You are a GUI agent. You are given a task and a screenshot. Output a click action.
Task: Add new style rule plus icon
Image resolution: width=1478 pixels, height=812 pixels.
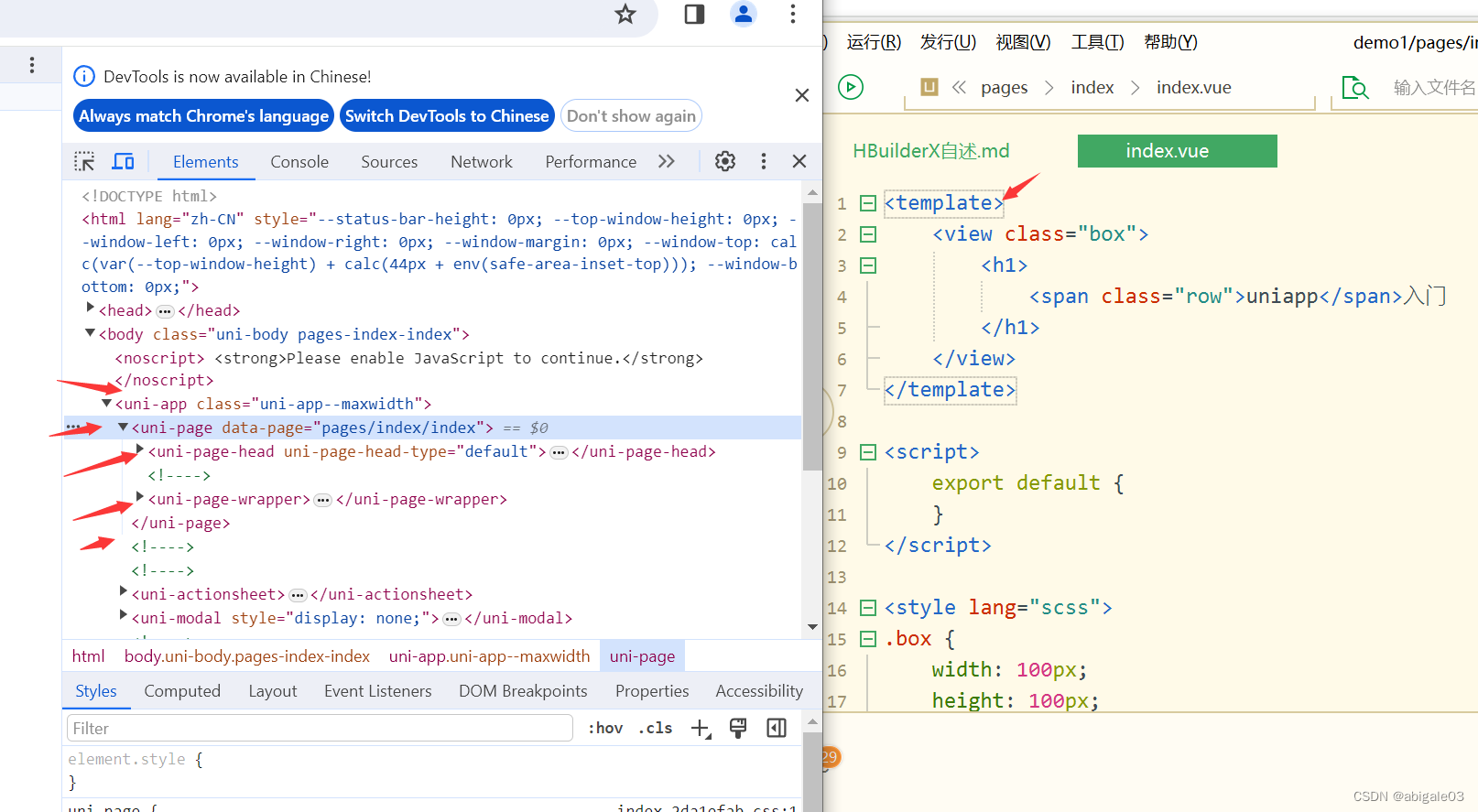click(701, 729)
